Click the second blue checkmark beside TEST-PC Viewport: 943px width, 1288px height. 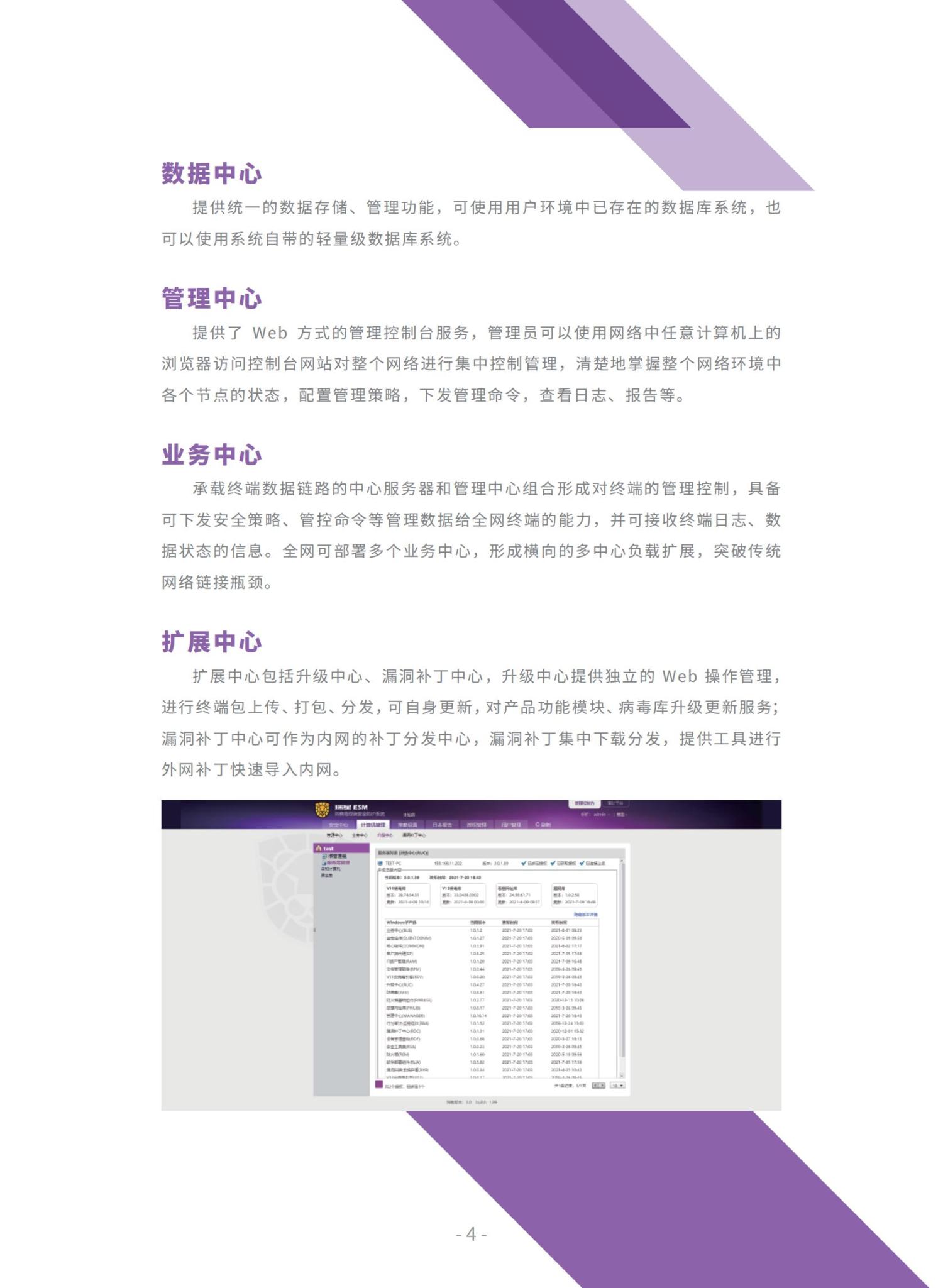pyautogui.click(x=553, y=863)
